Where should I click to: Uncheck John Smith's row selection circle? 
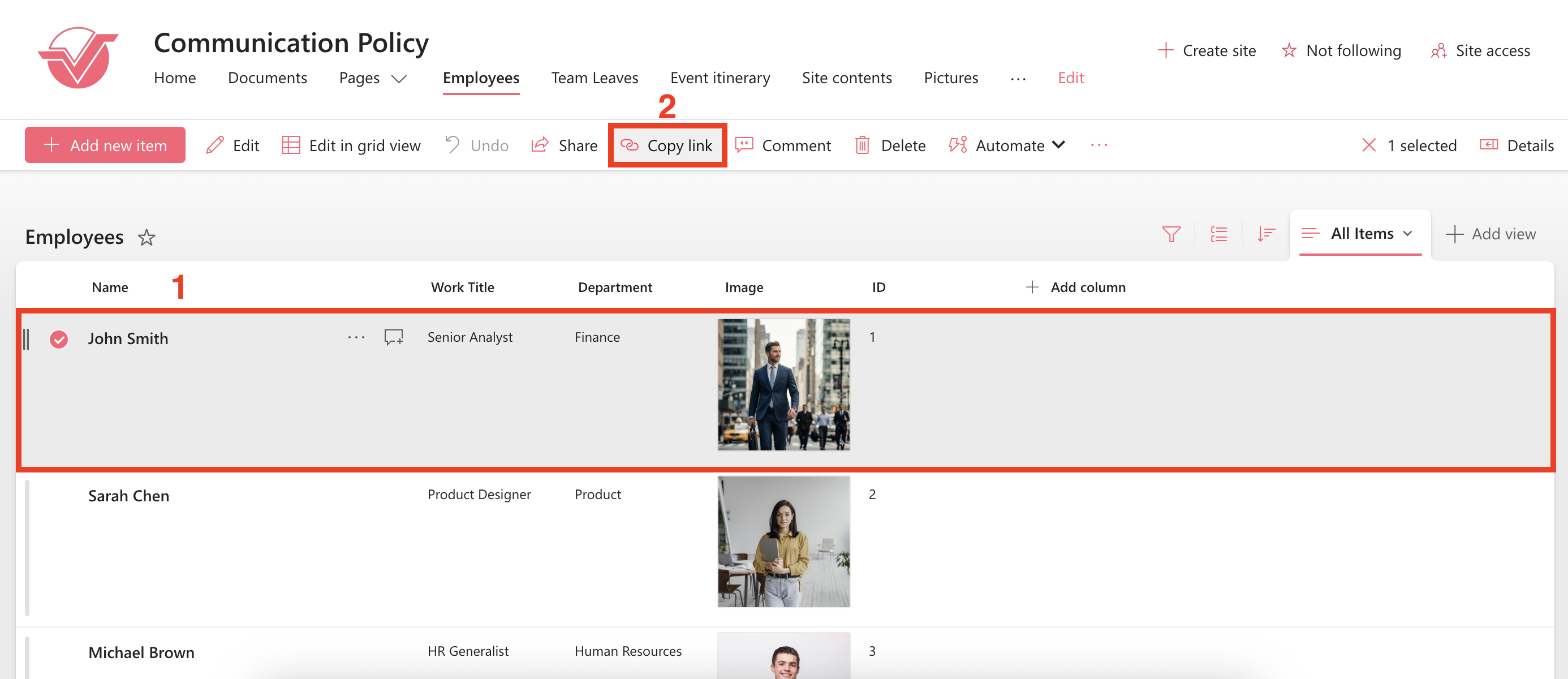[x=59, y=338]
